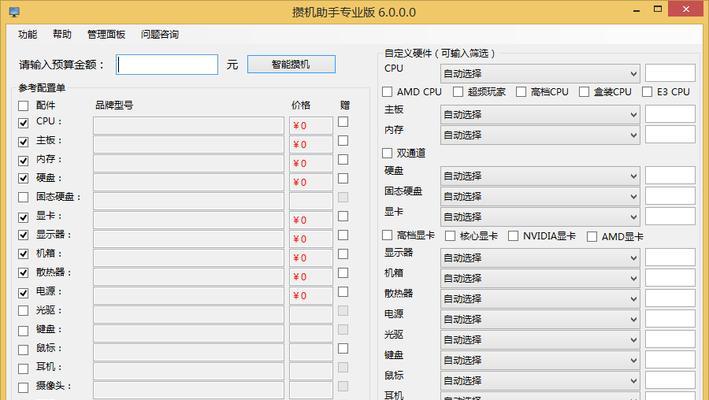
Task: Check the 鼠标 component checkbox
Action: click(23, 350)
